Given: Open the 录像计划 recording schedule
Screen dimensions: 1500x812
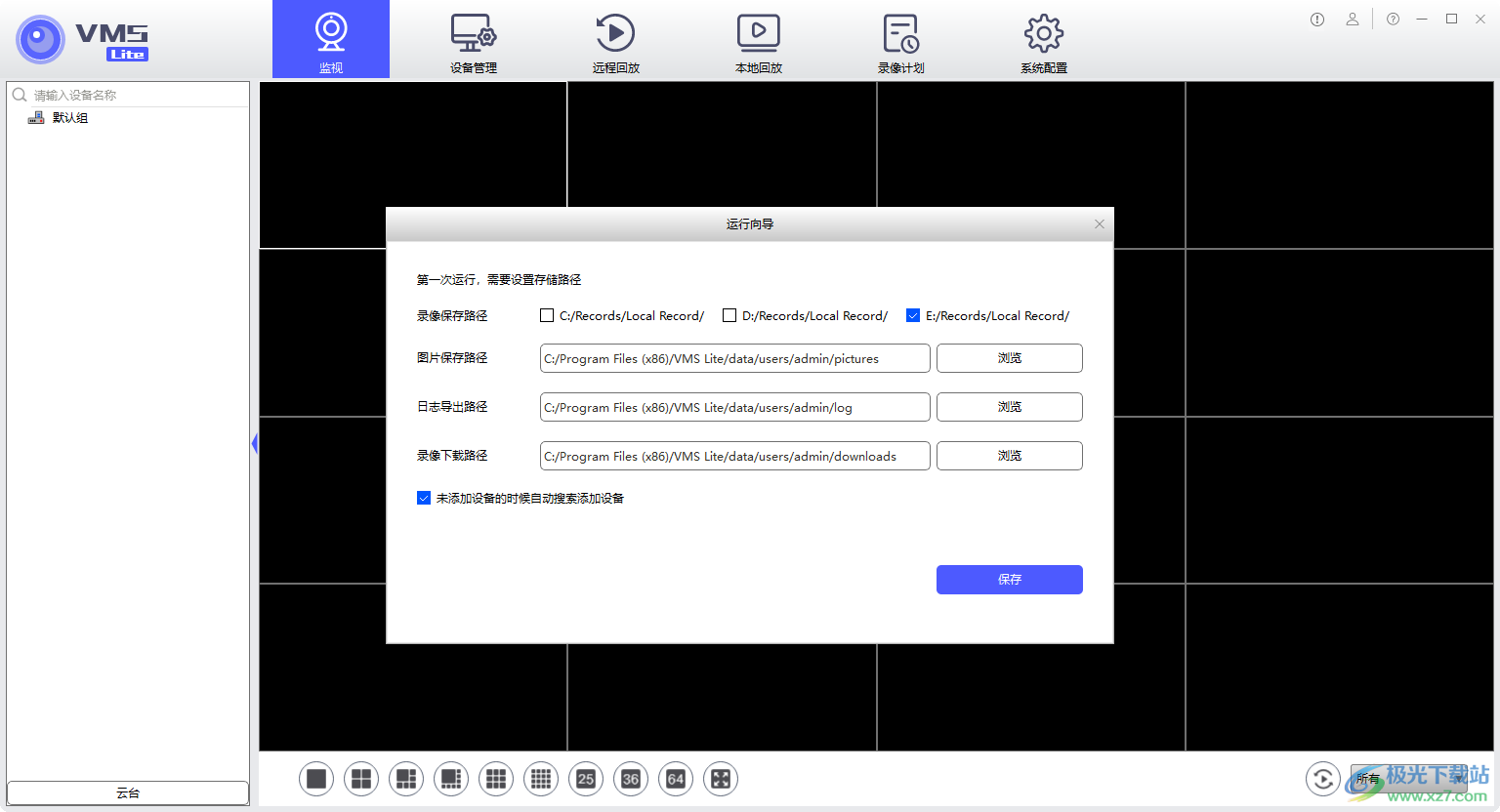Looking at the screenshot, I should 900,39.
